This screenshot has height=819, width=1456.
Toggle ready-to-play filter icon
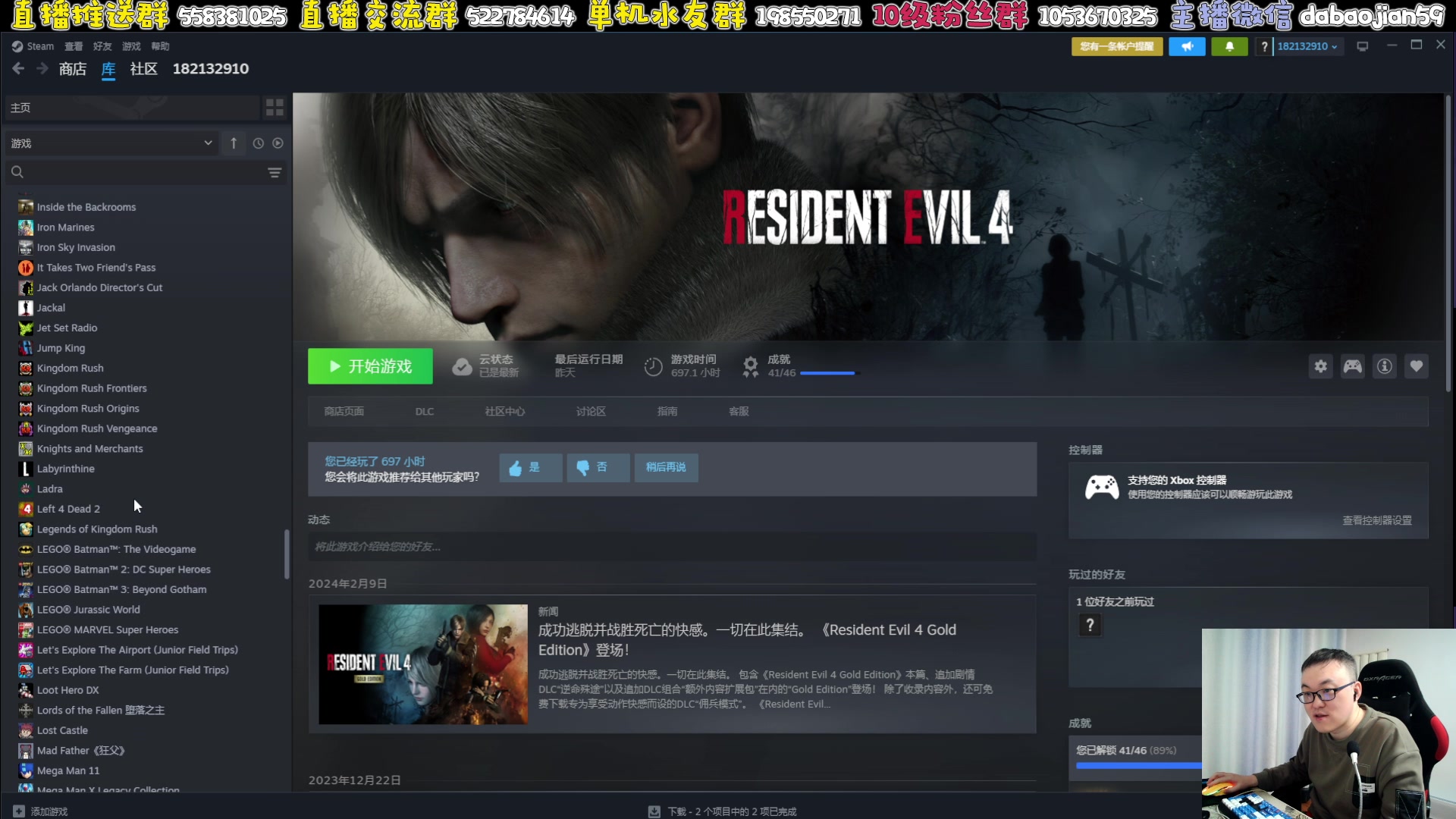278,143
